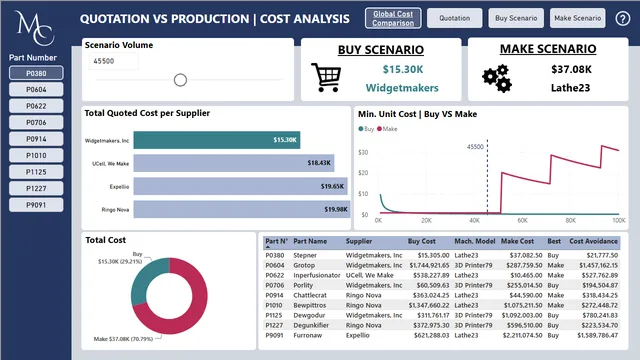Click the shopping cart icon in Buy Scenario
The height and width of the screenshot is (360, 640).
[326, 77]
